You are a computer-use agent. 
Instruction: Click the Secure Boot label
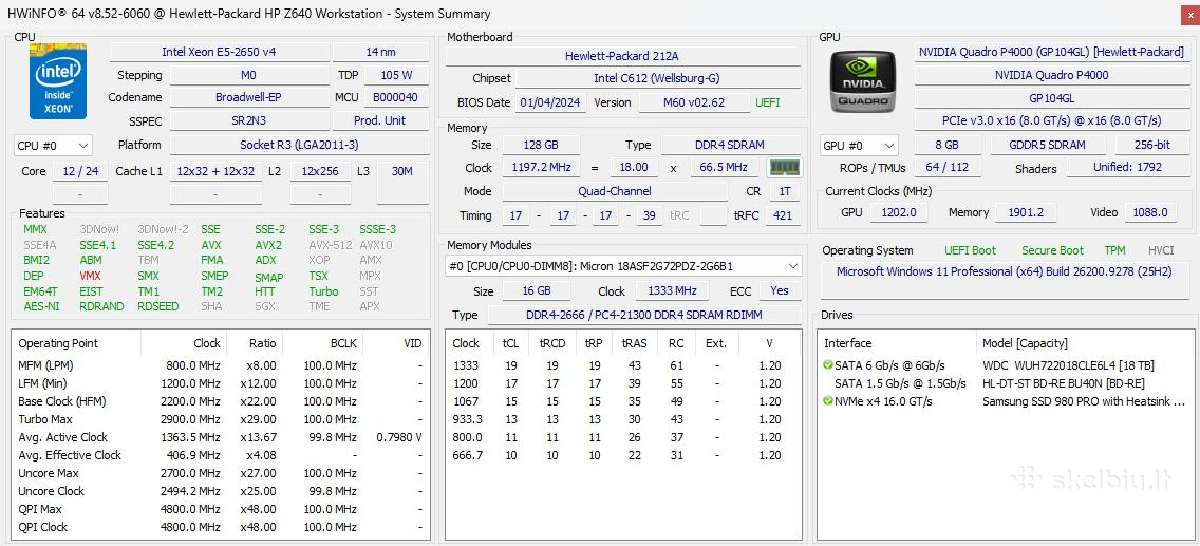(1052, 251)
